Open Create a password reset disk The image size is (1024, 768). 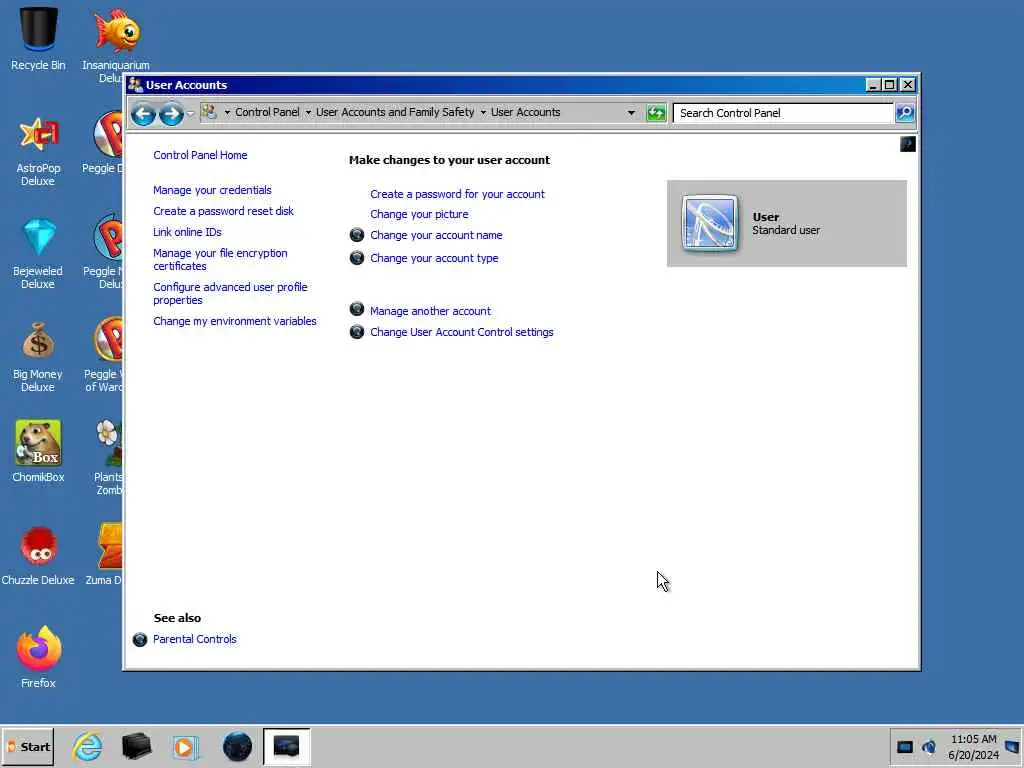[x=223, y=211]
